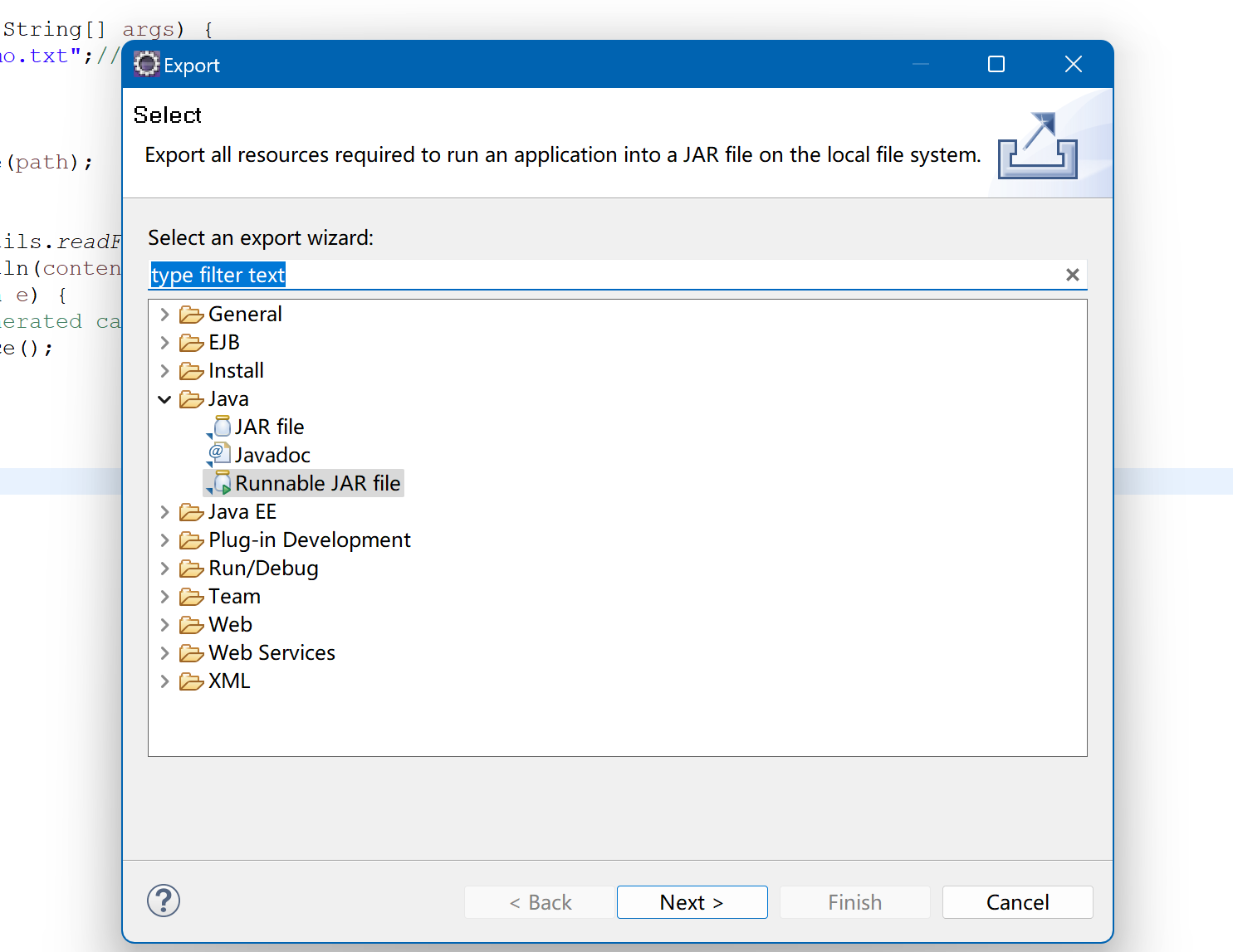The image size is (1233, 952).
Task: Select the Install tree item
Action: (236, 371)
